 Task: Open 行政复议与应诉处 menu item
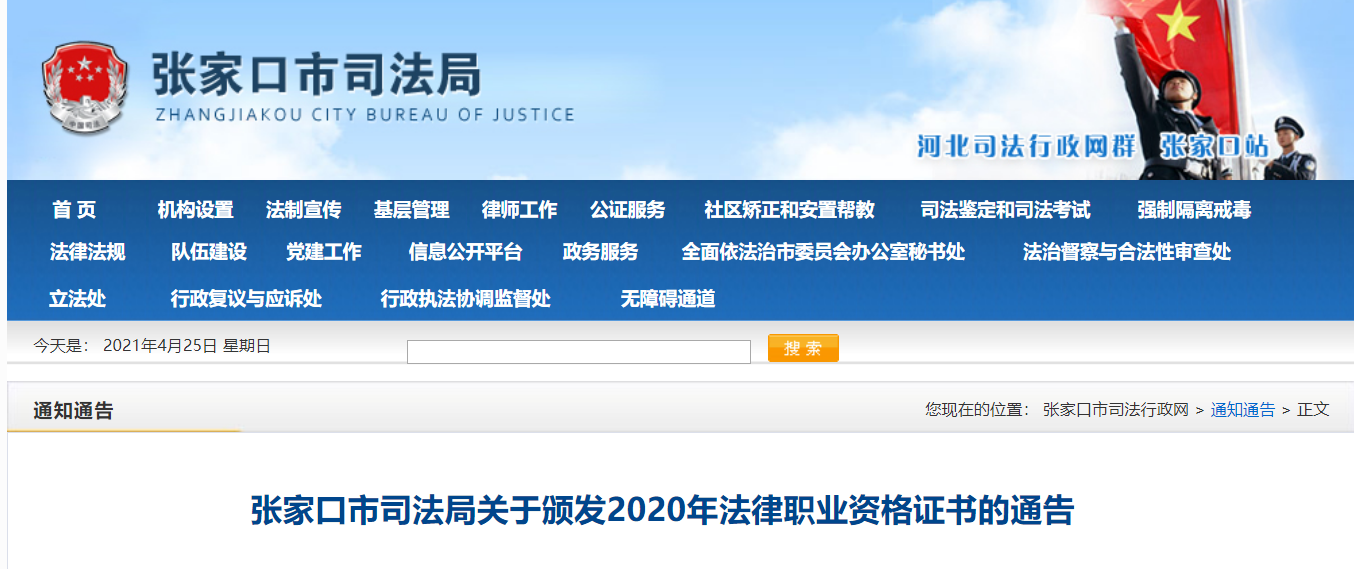tap(246, 299)
